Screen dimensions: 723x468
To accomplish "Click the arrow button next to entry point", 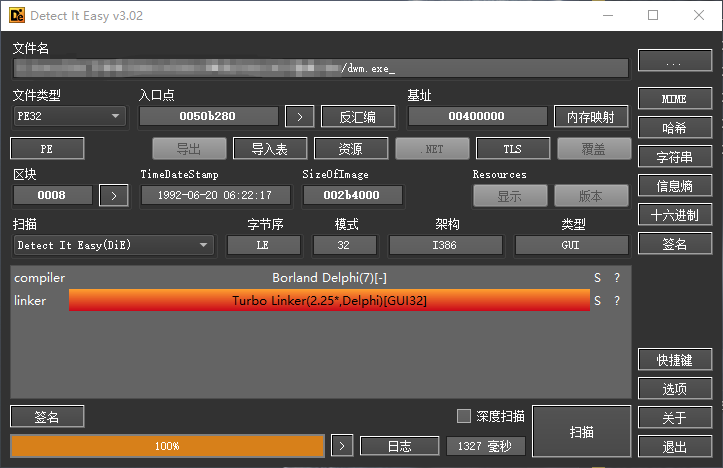I will click(299, 116).
